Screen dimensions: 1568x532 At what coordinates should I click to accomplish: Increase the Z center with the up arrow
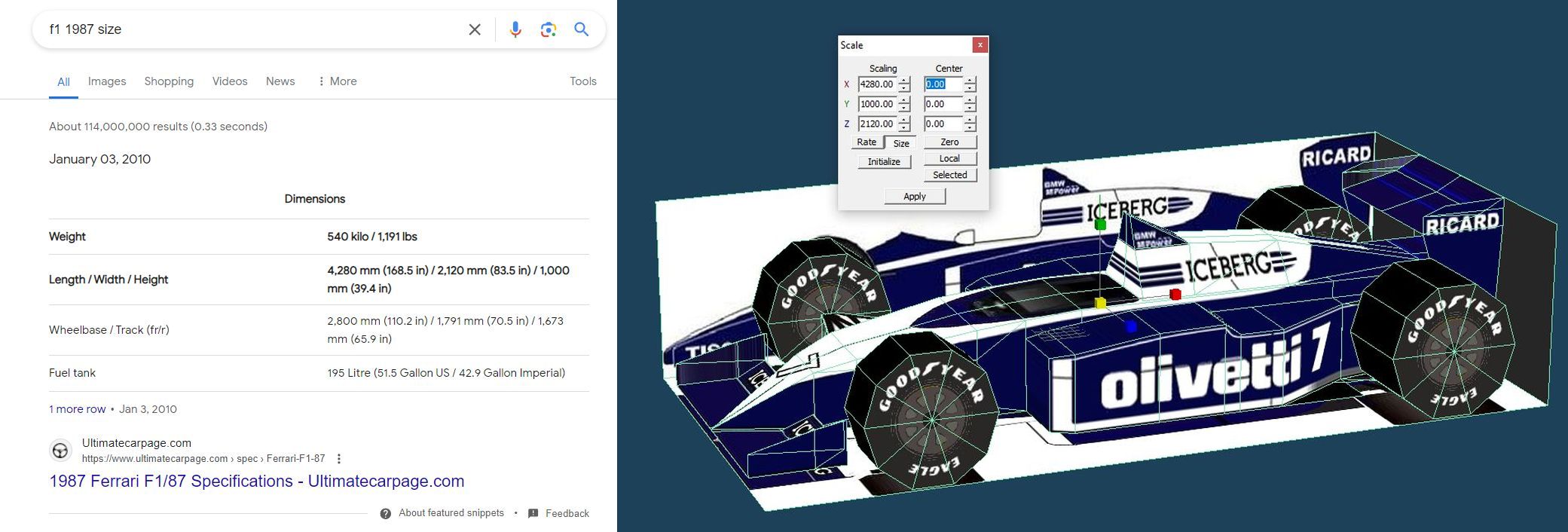[x=970, y=120]
